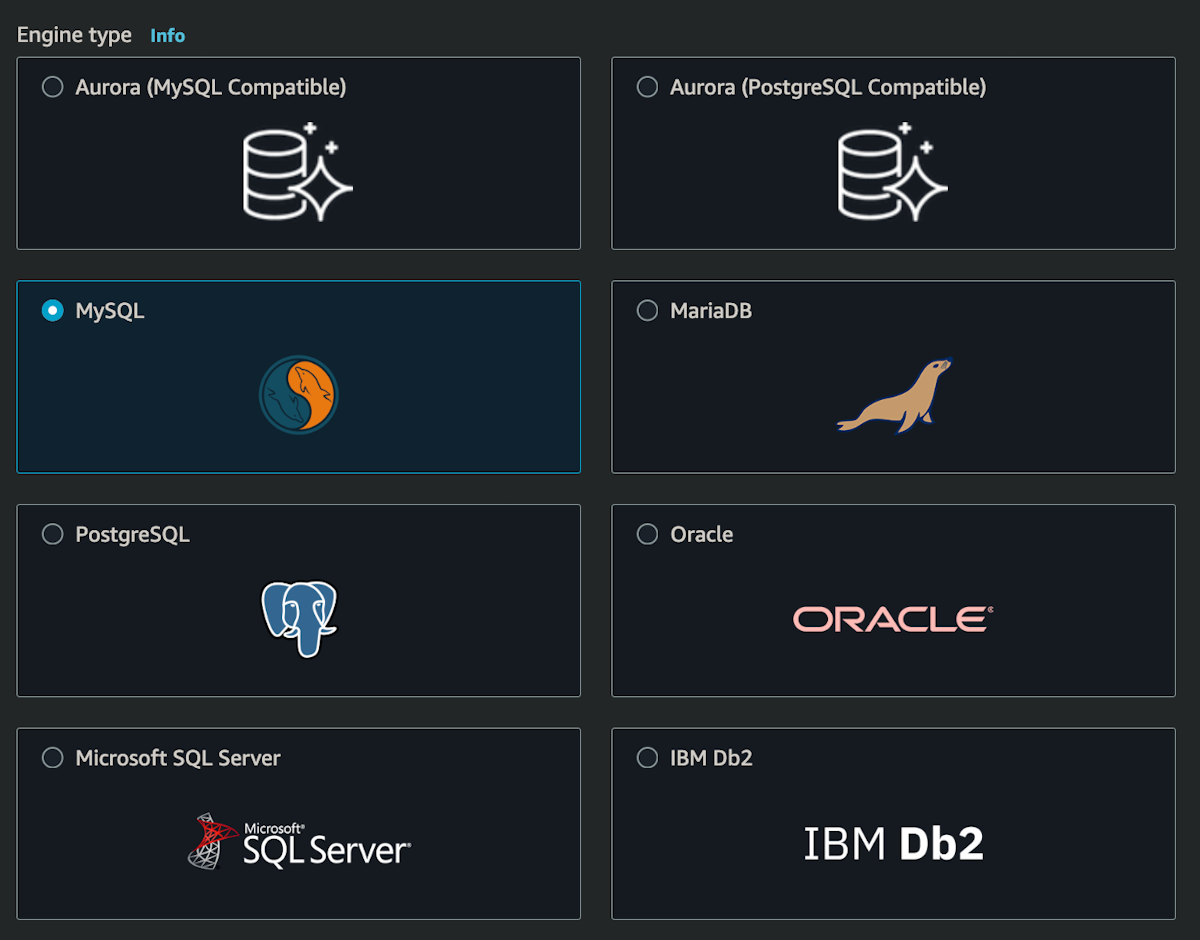Select the IBM Db2 radio button
Image resolution: width=1200 pixels, height=940 pixels.
[647, 758]
